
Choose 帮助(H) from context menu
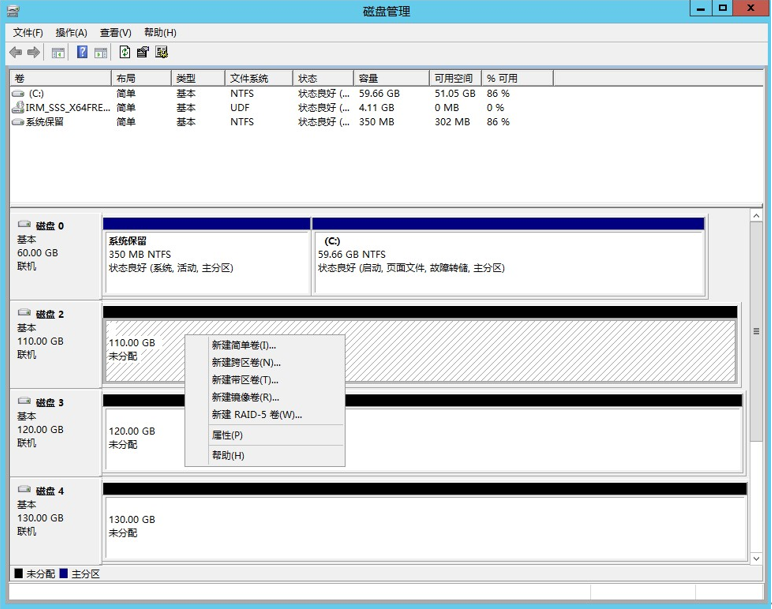pos(265,455)
